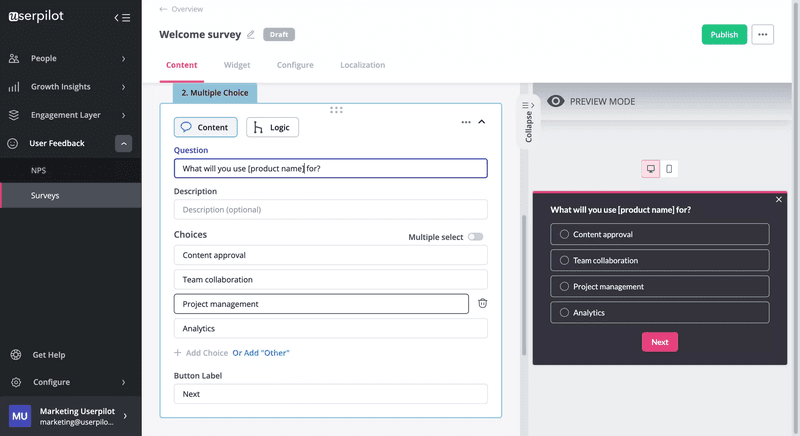Click the Content approval choice field

pos(331,255)
